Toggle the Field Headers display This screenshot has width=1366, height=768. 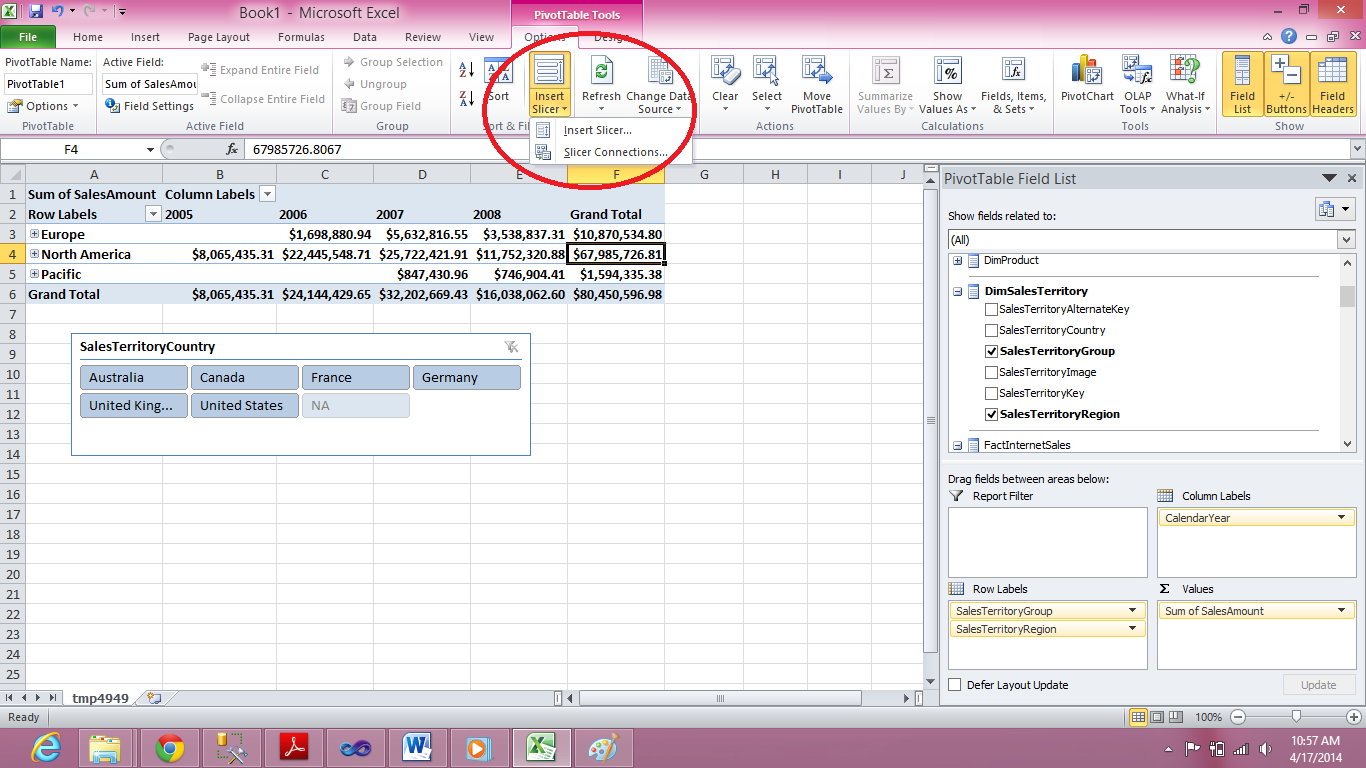[1333, 85]
